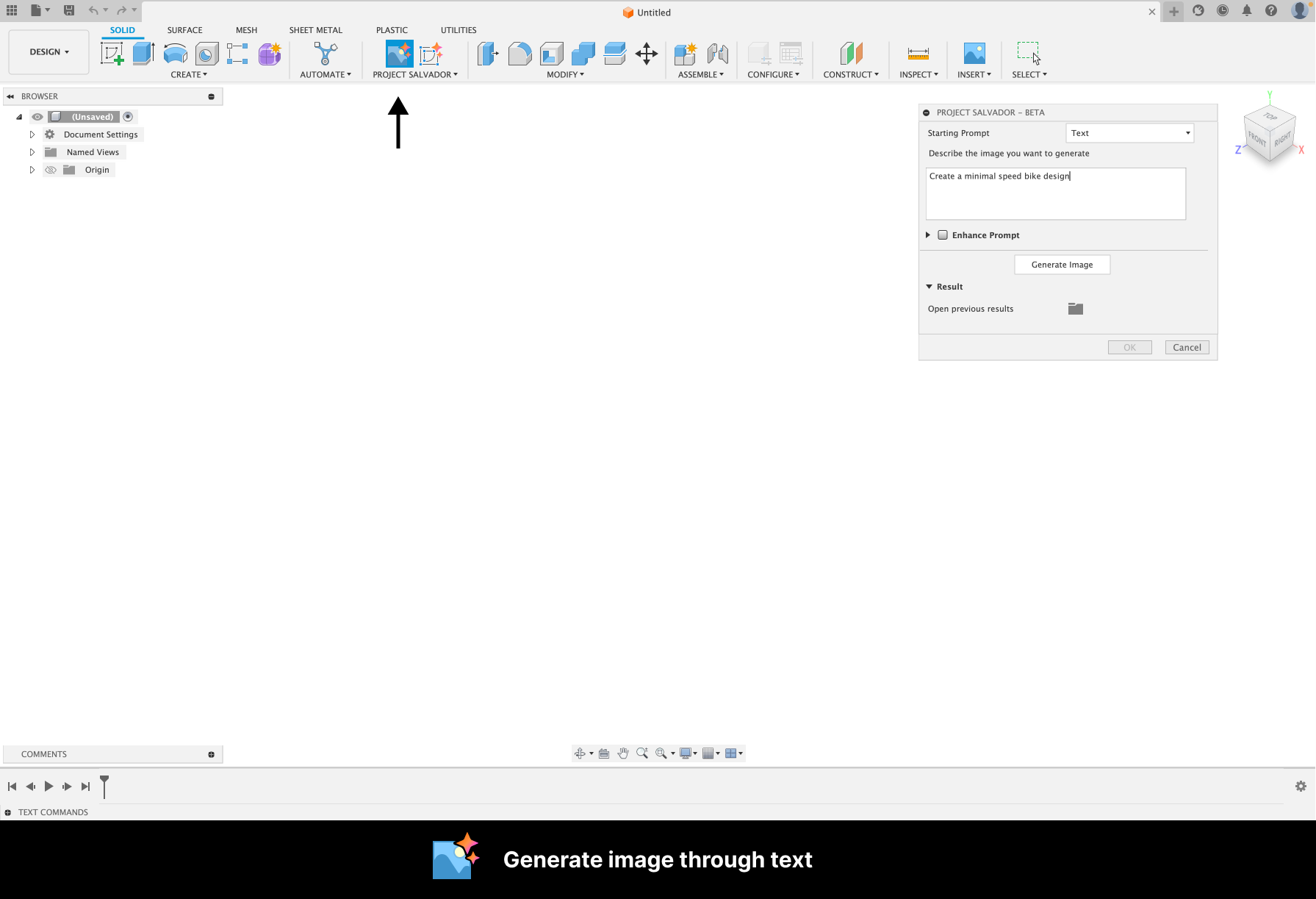The image size is (1316, 899).
Task: Switch to the SHEET METAL tab
Action: click(x=316, y=30)
